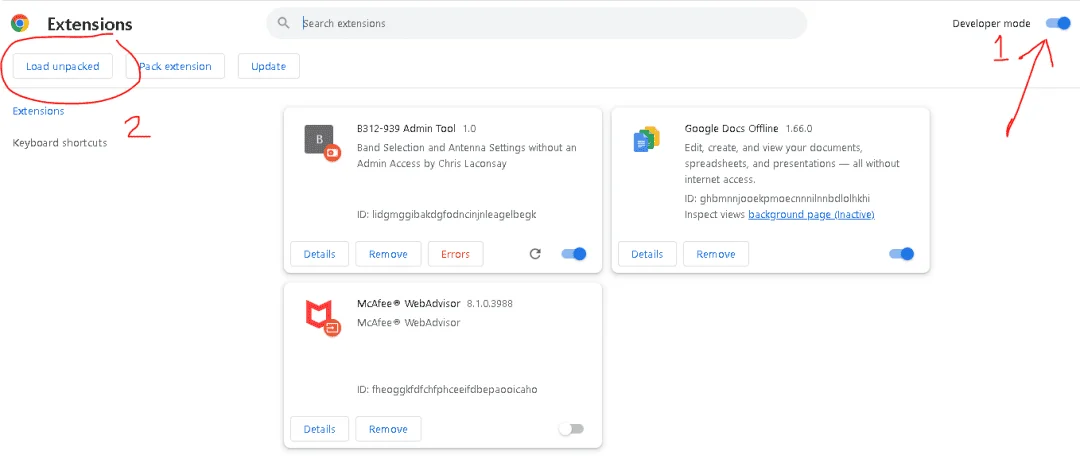
Task: Click the McAfee WebAdvisor title text
Action: 408,303
